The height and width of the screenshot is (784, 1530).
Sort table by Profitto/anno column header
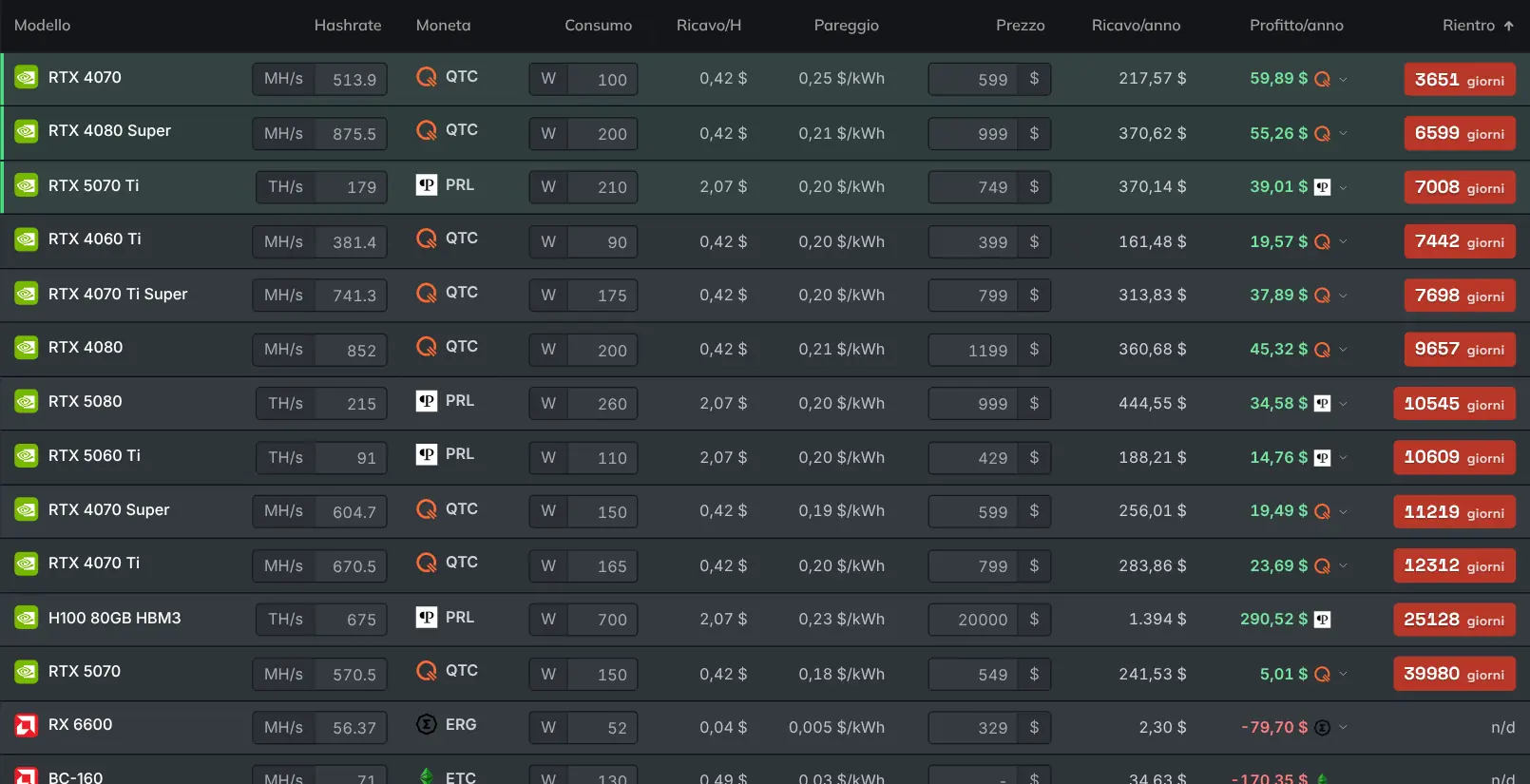(x=1296, y=26)
